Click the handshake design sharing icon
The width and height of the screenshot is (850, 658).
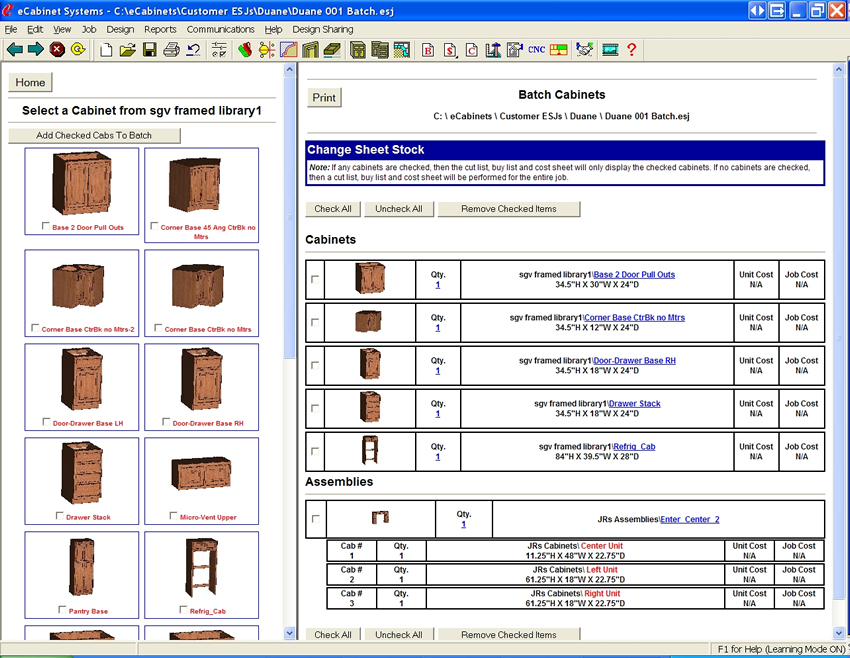tap(584, 50)
